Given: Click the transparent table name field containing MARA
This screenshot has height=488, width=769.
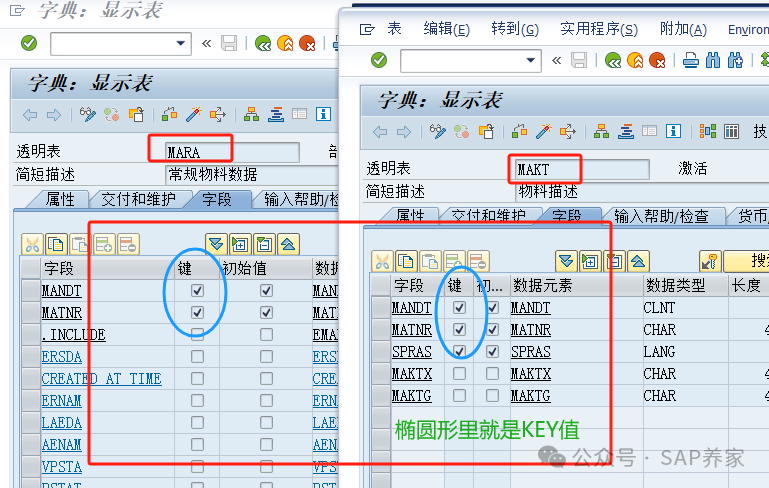Looking at the screenshot, I should [232, 152].
